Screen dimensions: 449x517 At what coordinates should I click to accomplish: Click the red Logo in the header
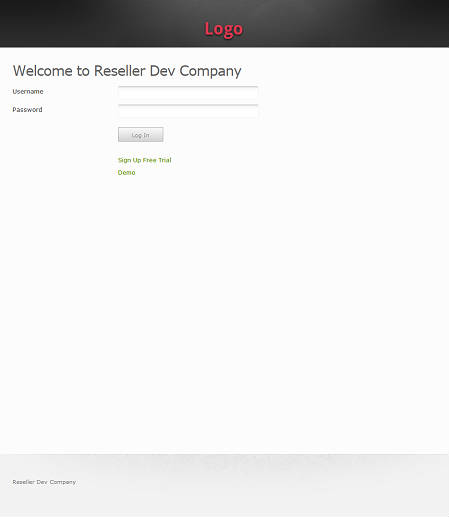[224, 29]
